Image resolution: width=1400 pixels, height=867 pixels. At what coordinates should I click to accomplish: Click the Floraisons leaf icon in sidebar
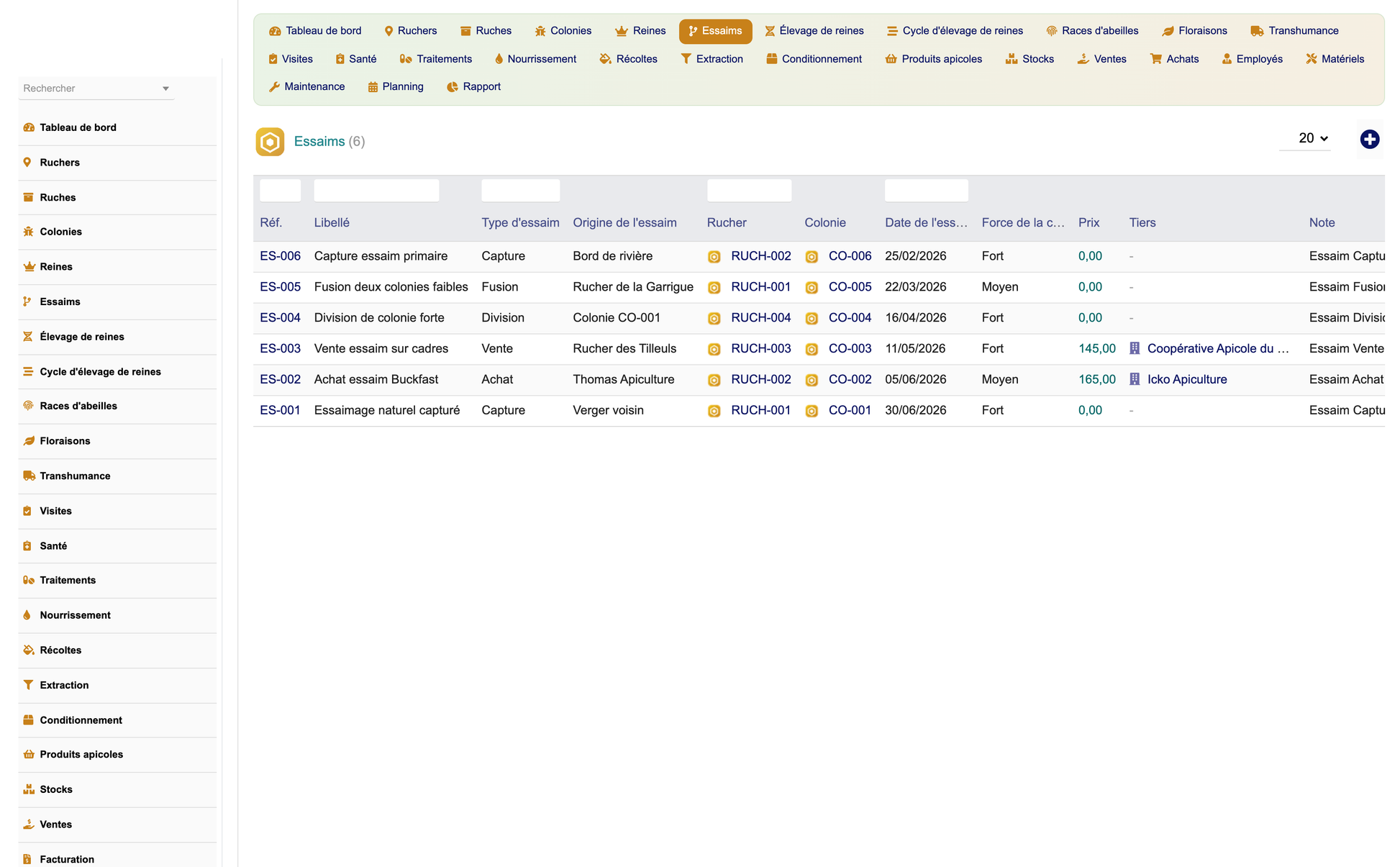pyautogui.click(x=29, y=441)
